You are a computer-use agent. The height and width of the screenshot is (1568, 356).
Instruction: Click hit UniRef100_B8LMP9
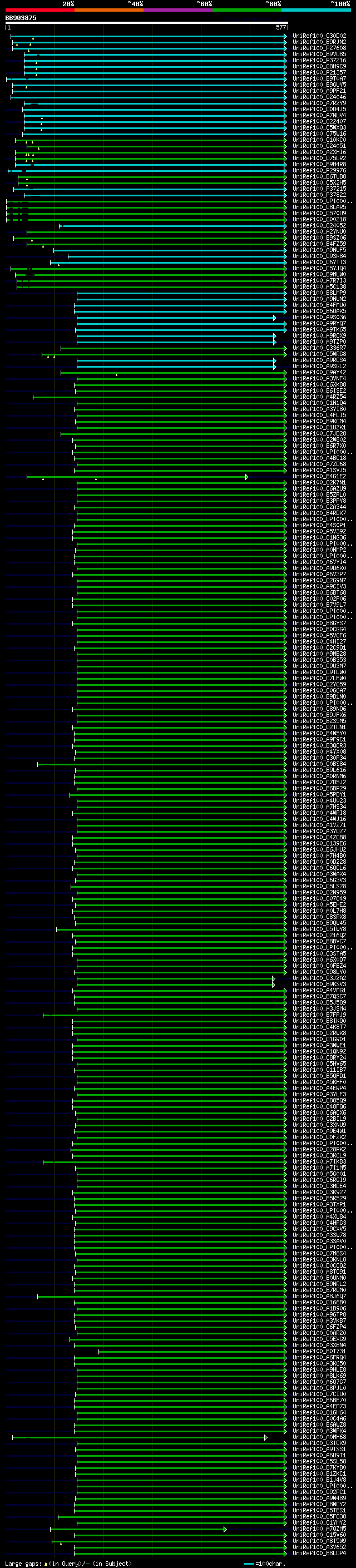319,293
